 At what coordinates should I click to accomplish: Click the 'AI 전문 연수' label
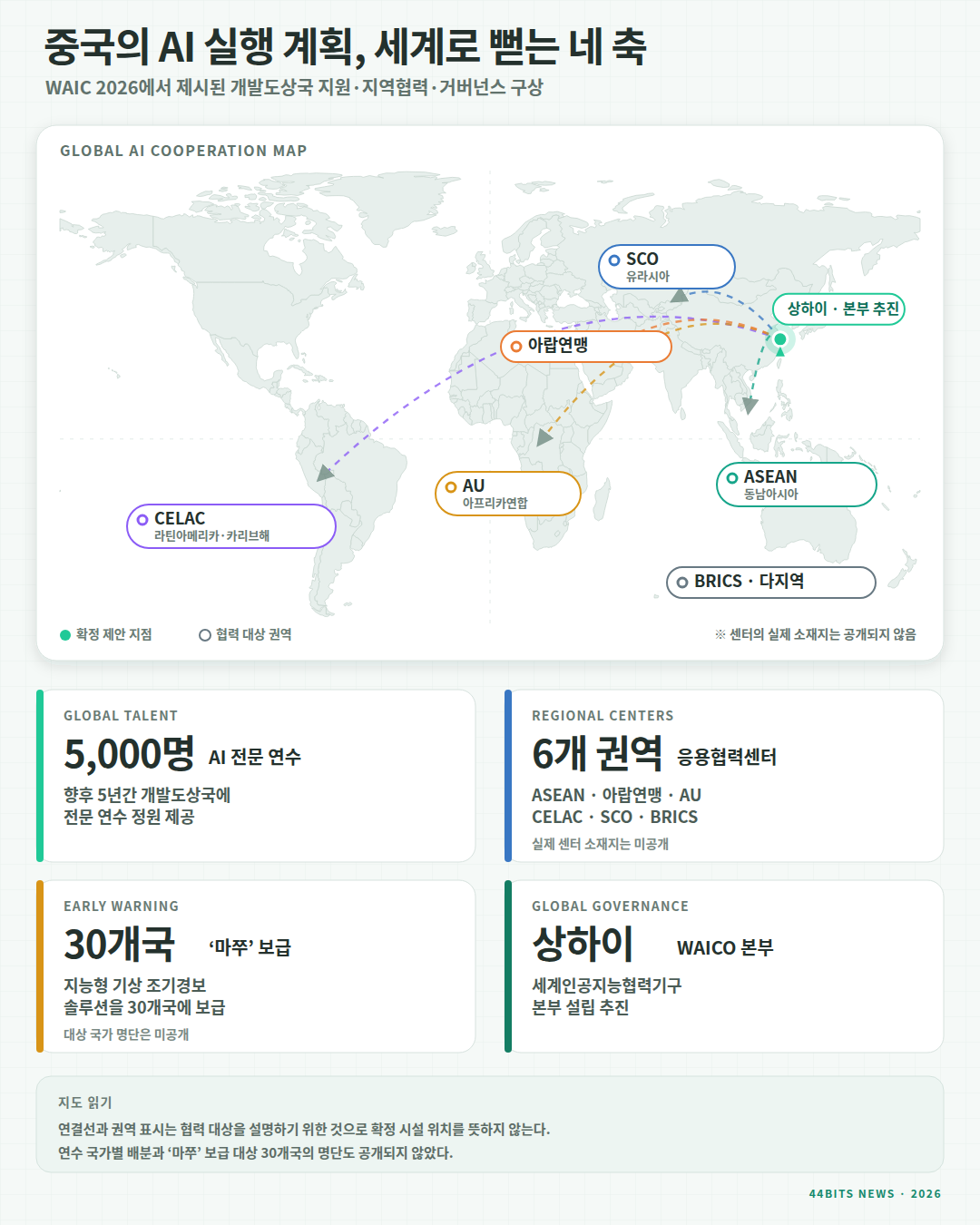point(255,758)
